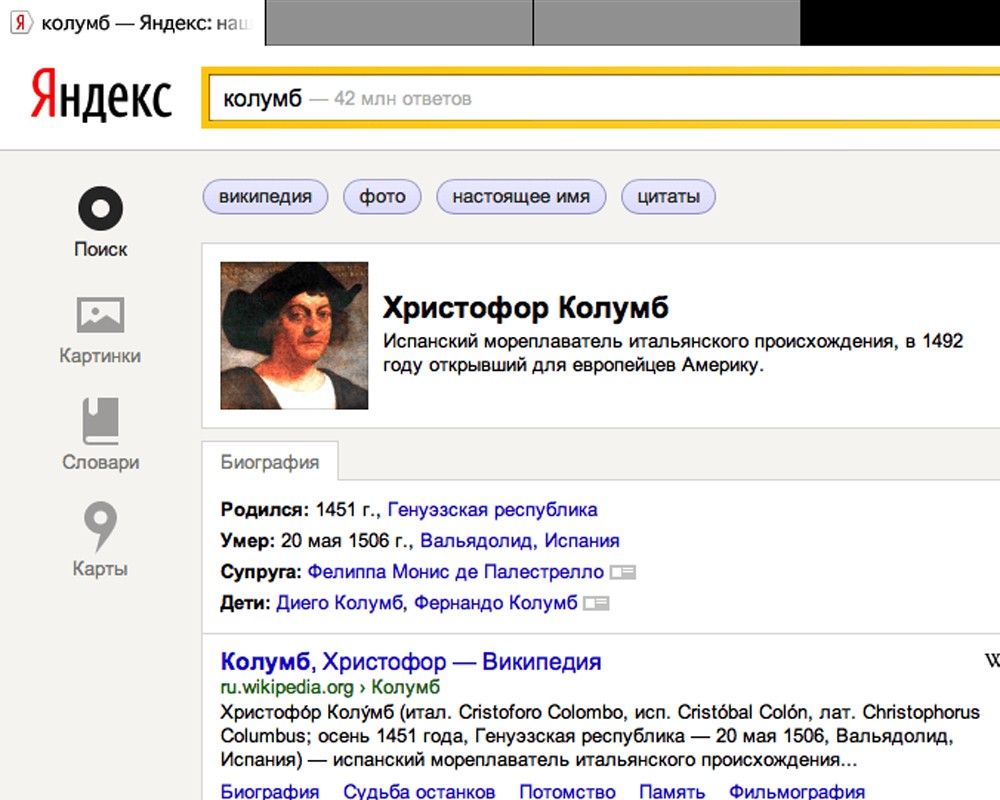Open Картинки images icon in sidebar
Viewport: 1000px width, 800px height.
point(100,315)
